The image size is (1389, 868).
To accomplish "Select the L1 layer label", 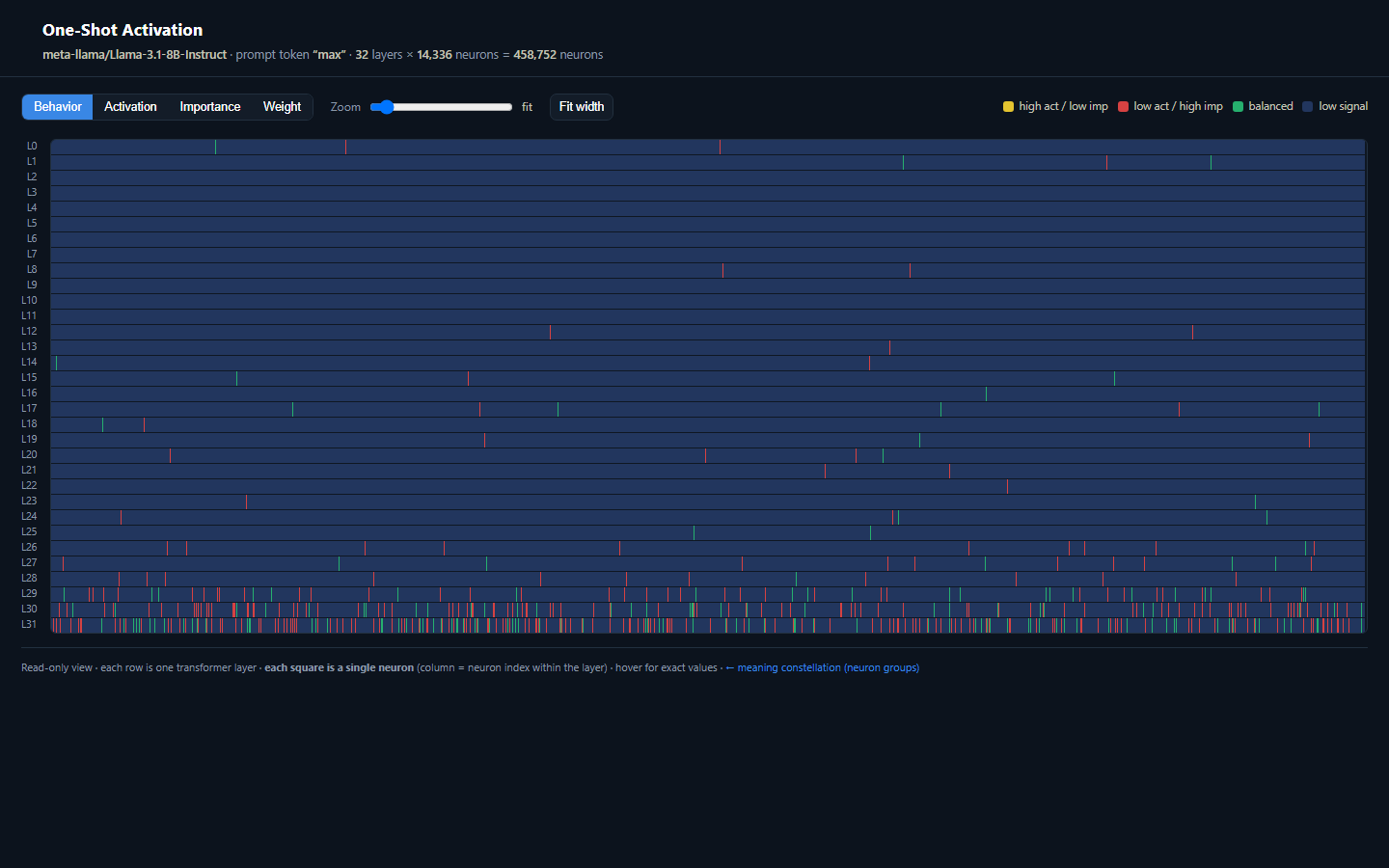I will coord(32,162).
